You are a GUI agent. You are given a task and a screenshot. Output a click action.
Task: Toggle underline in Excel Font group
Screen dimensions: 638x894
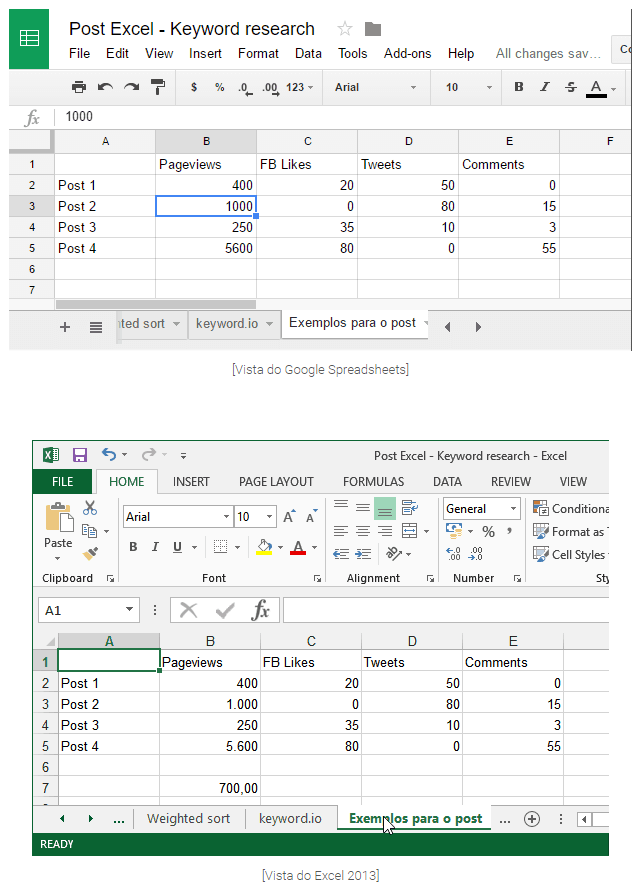click(178, 547)
